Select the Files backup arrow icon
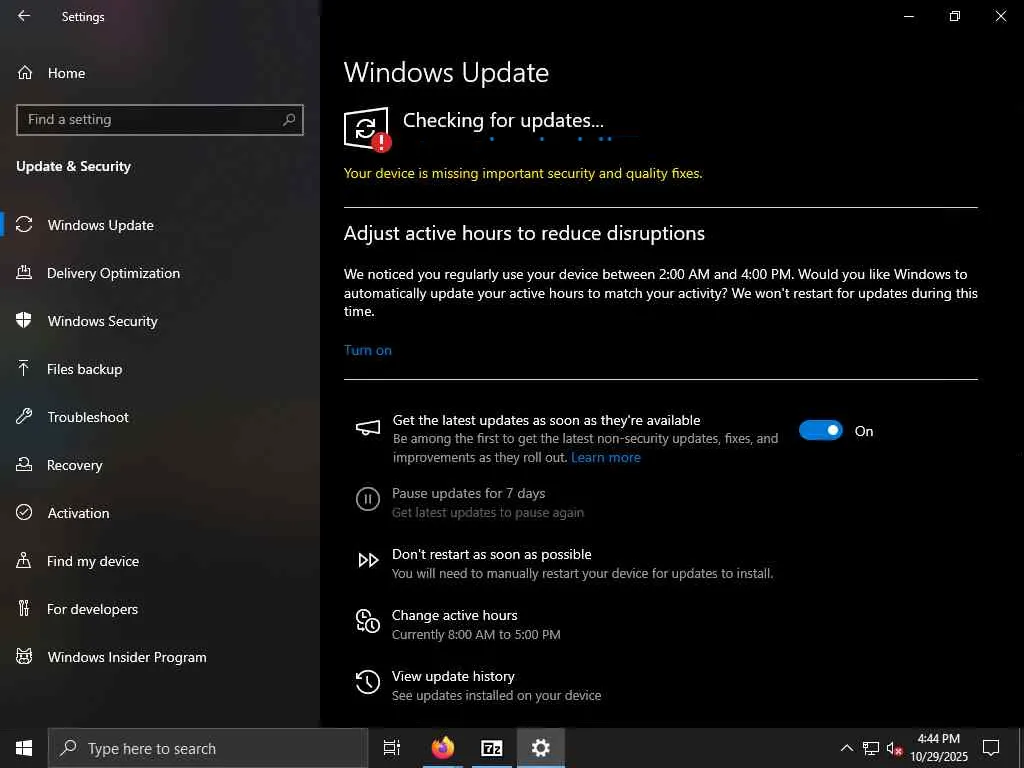Viewport: 1024px width, 768px height. [24, 369]
